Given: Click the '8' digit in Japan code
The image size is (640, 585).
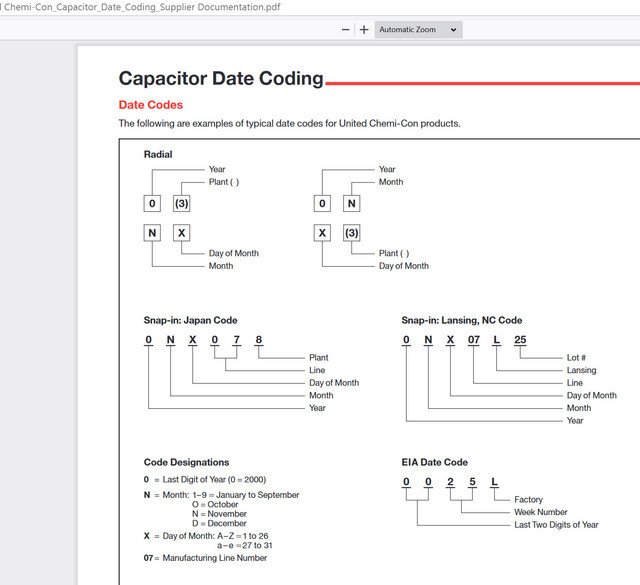Looking at the screenshot, I should [x=258, y=340].
